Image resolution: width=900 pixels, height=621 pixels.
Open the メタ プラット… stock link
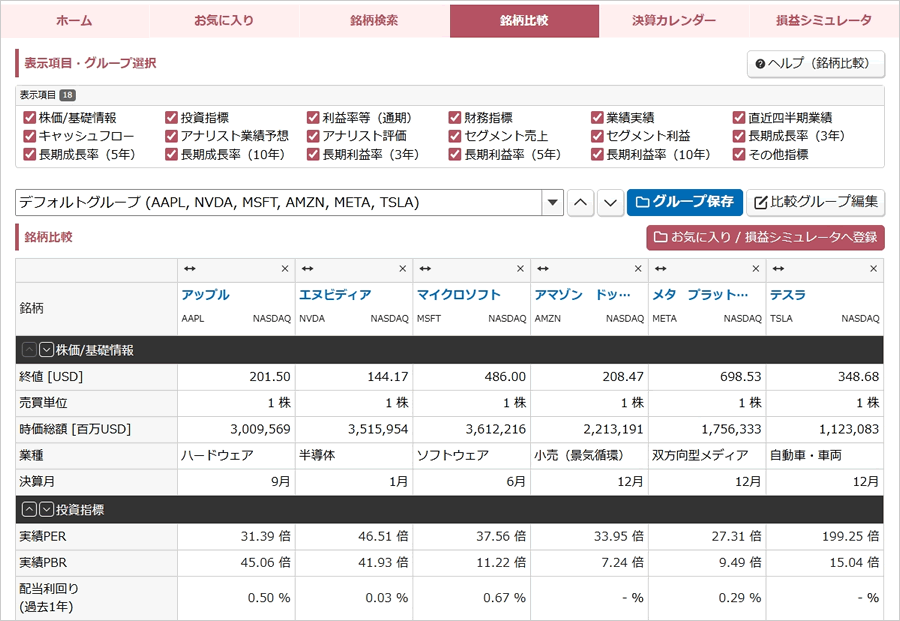[700, 295]
